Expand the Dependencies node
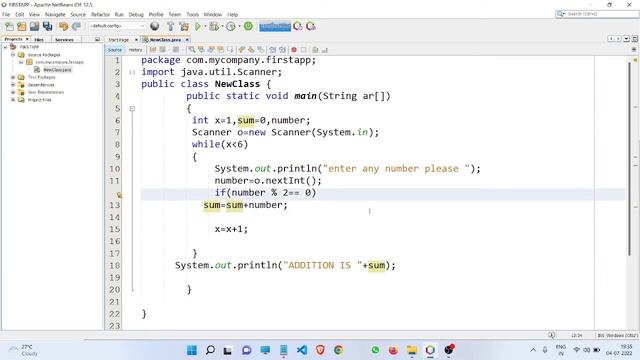Image resolution: width=640 pixels, height=360 pixels. 13,85
